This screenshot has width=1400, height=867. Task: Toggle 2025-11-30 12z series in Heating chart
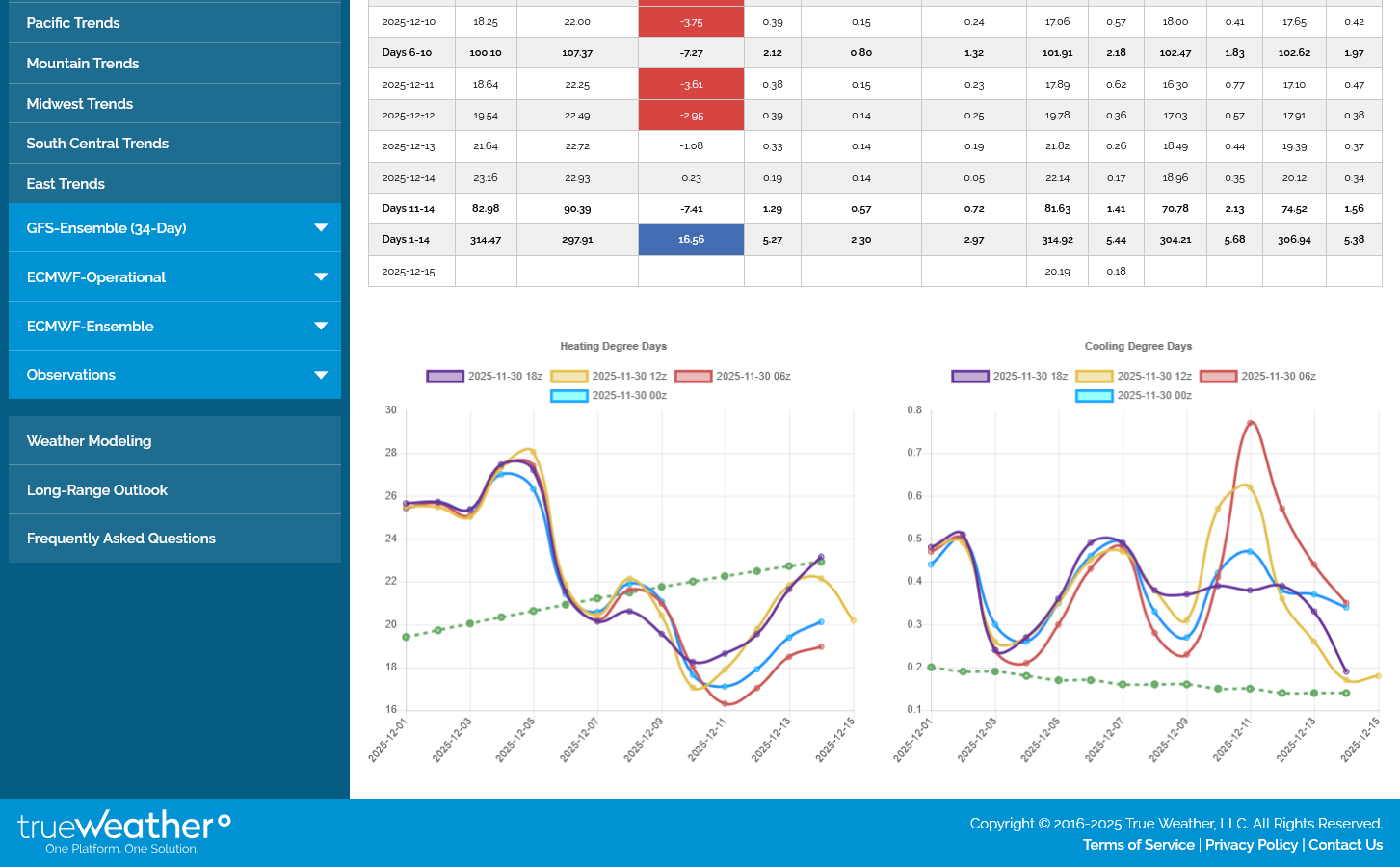(569, 377)
